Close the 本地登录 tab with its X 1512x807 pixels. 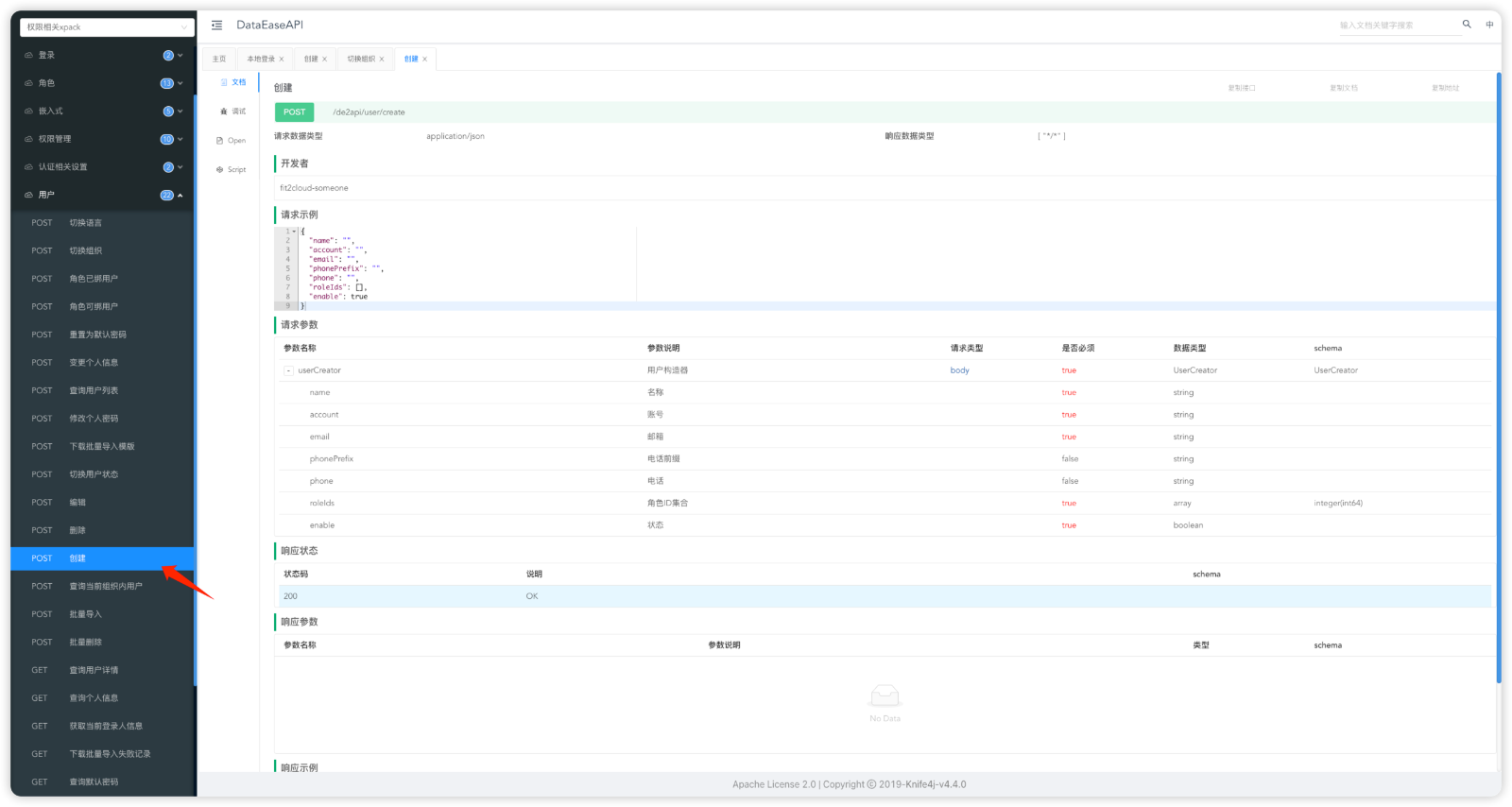pyautogui.click(x=282, y=59)
